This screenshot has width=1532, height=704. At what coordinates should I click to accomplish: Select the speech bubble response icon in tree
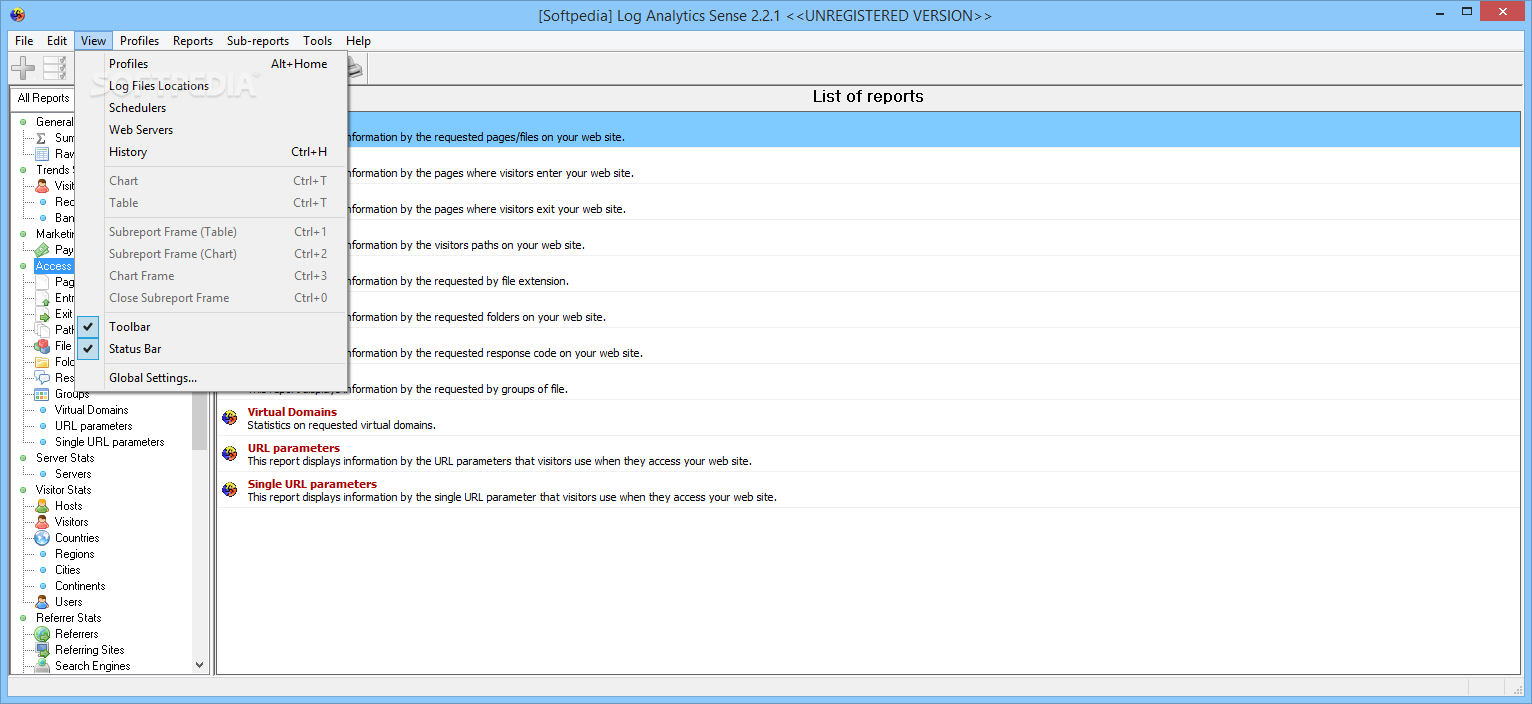(42, 378)
